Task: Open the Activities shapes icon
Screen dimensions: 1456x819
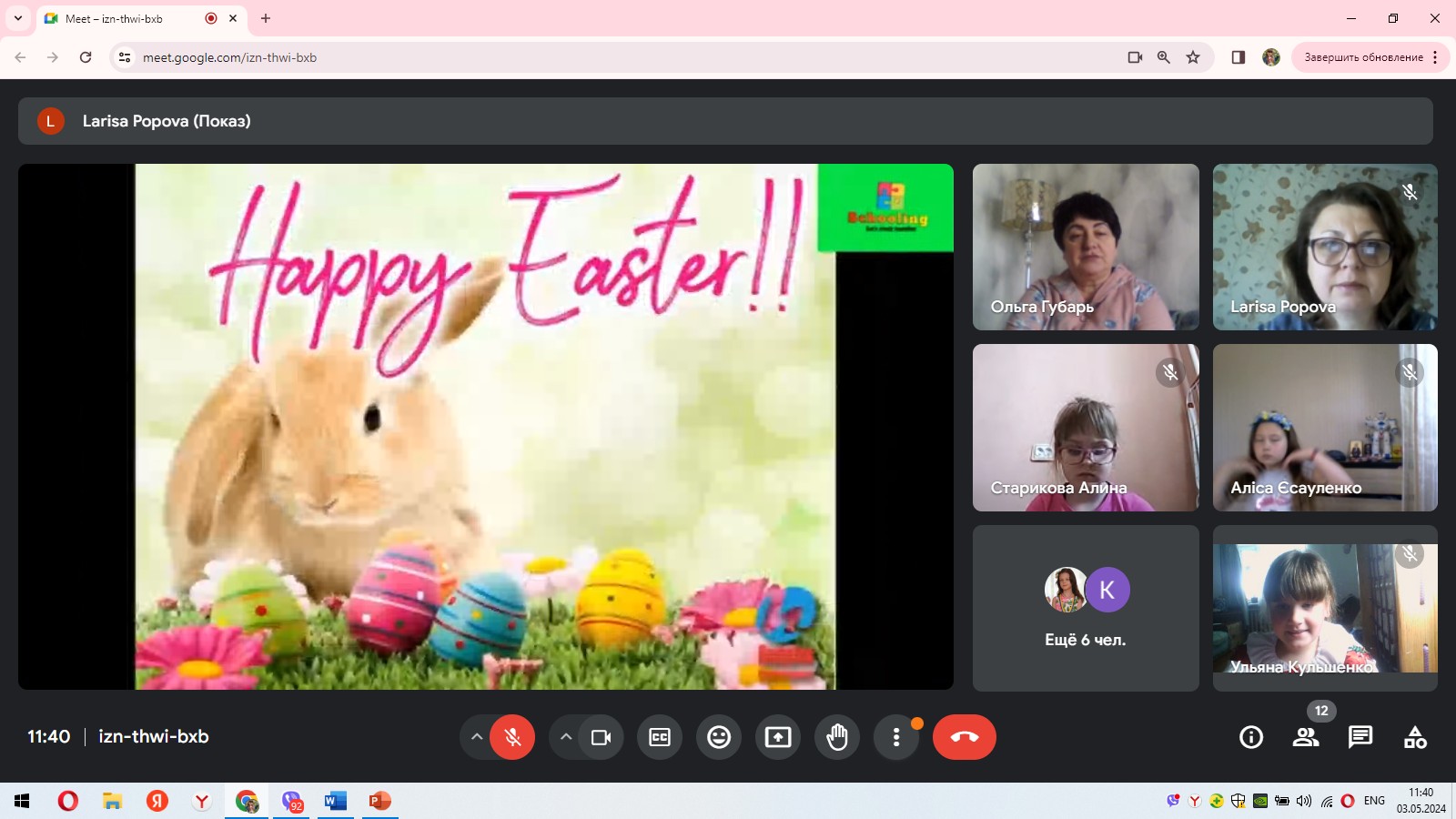Action: (1415, 737)
